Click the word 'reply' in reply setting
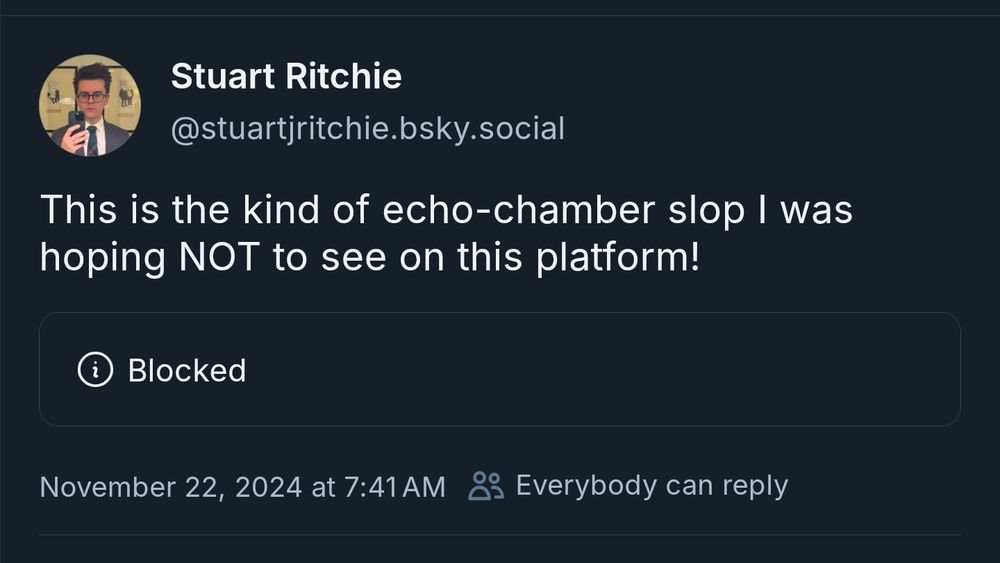This screenshot has width=1000, height=563. click(755, 487)
